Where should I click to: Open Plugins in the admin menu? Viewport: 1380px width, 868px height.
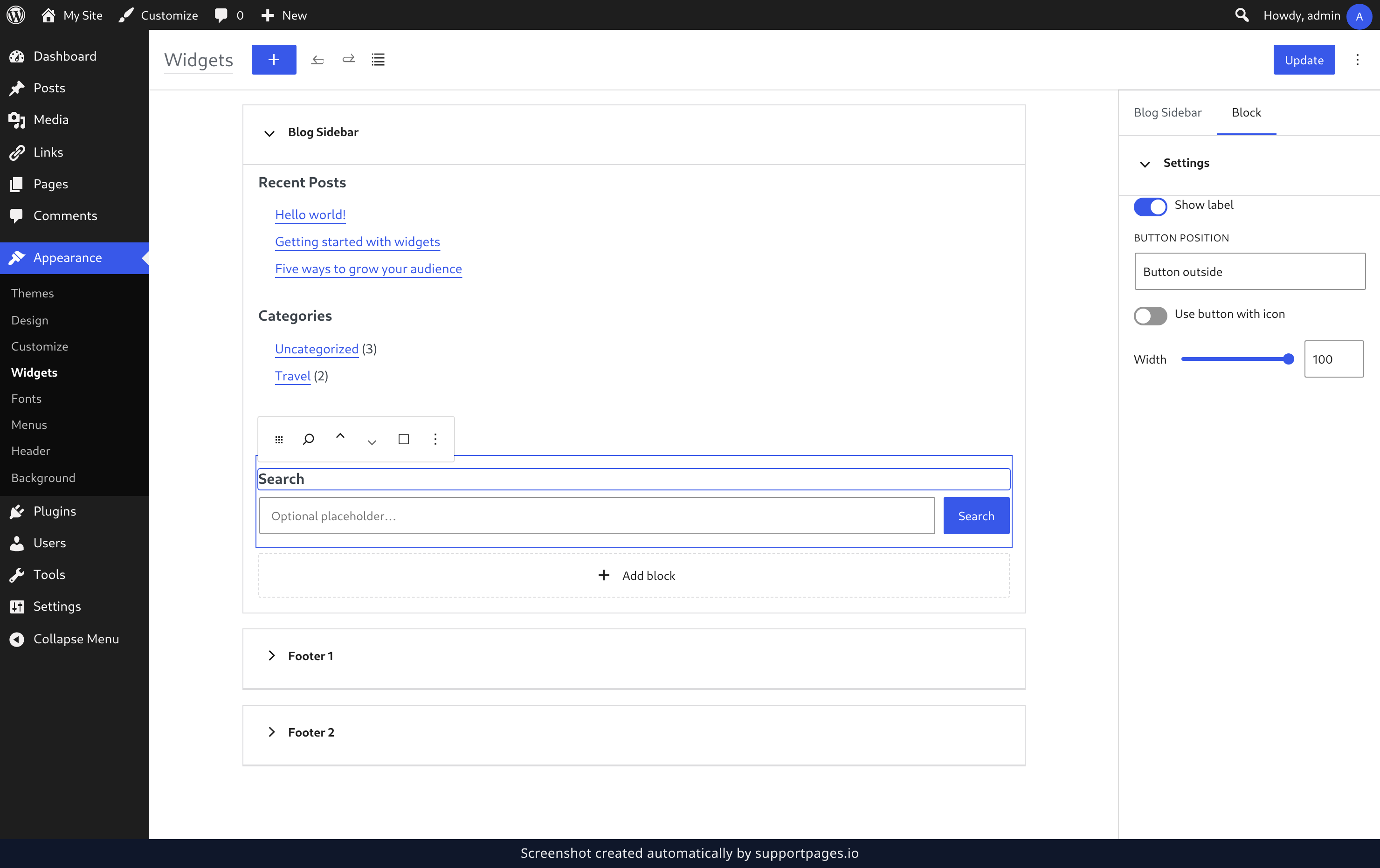pos(55,510)
